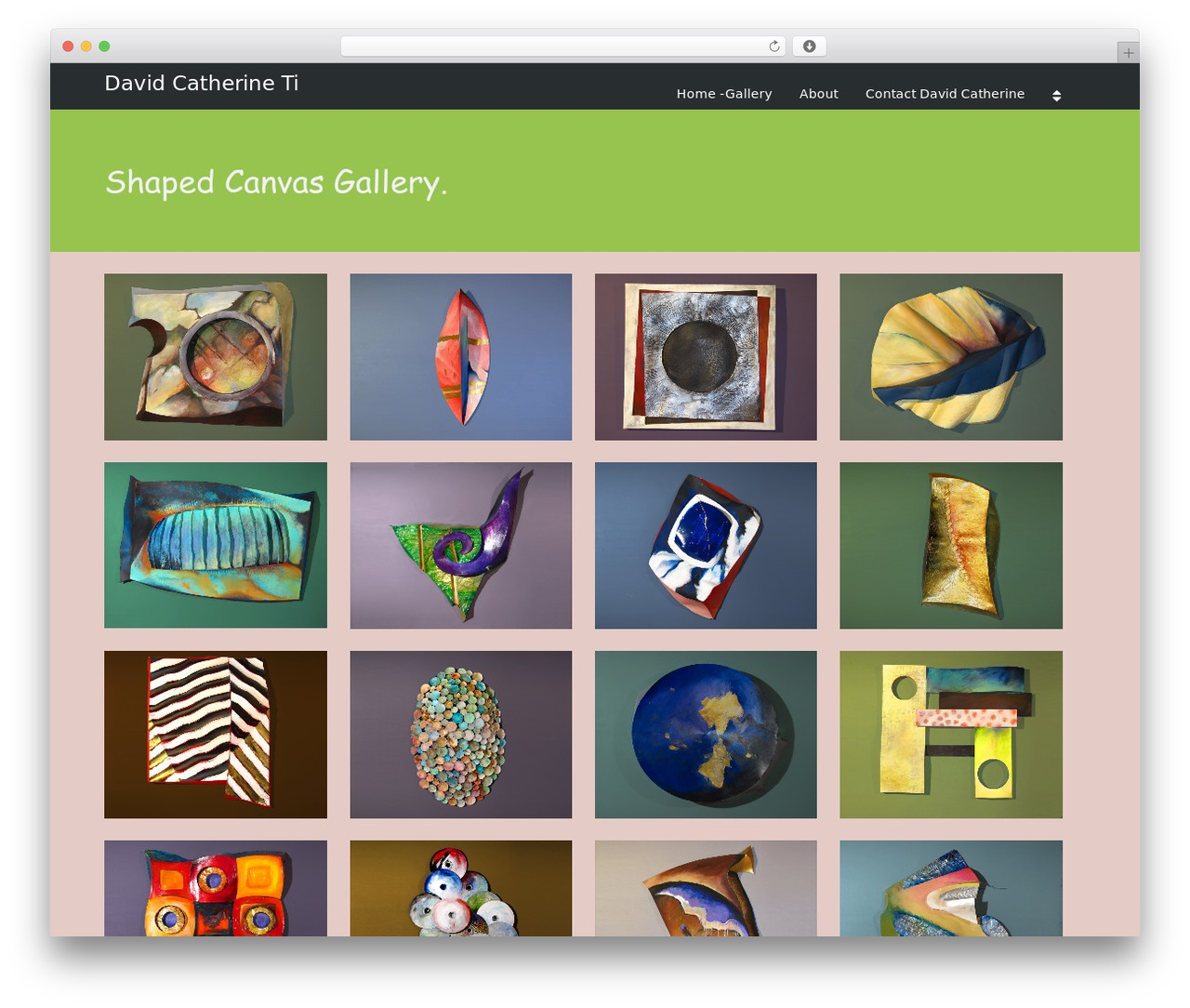Image resolution: width=1190 pixels, height=1008 pixels.
Task: Click the browser address bar
Action: 563,46
